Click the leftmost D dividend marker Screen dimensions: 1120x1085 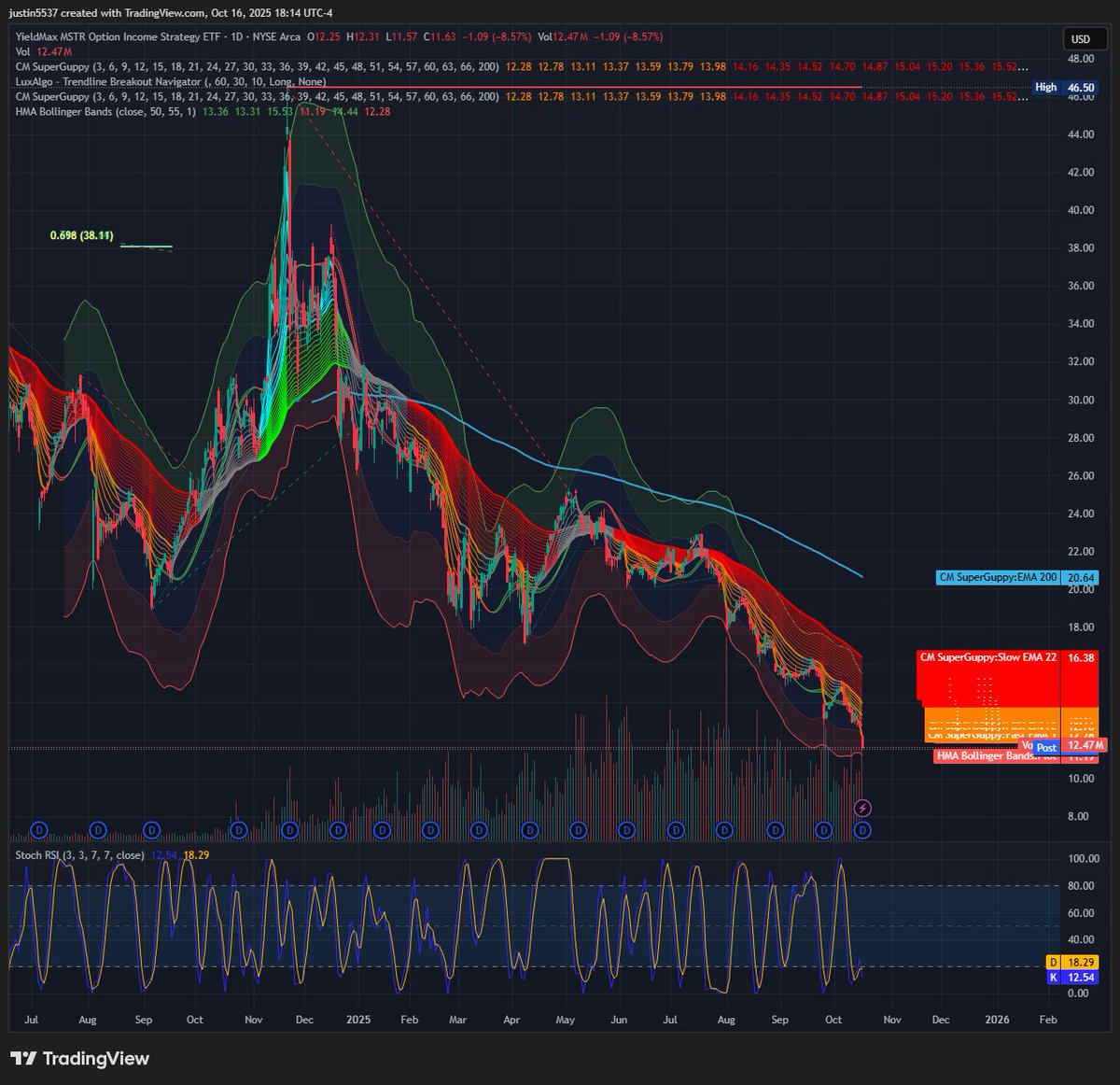click(x=39, y=829)
